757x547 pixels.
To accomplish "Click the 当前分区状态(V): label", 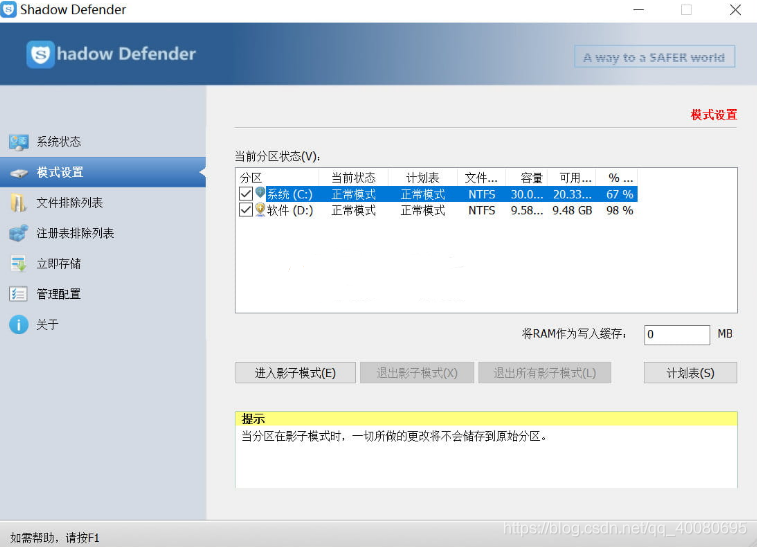I will [x=277, y=156].
